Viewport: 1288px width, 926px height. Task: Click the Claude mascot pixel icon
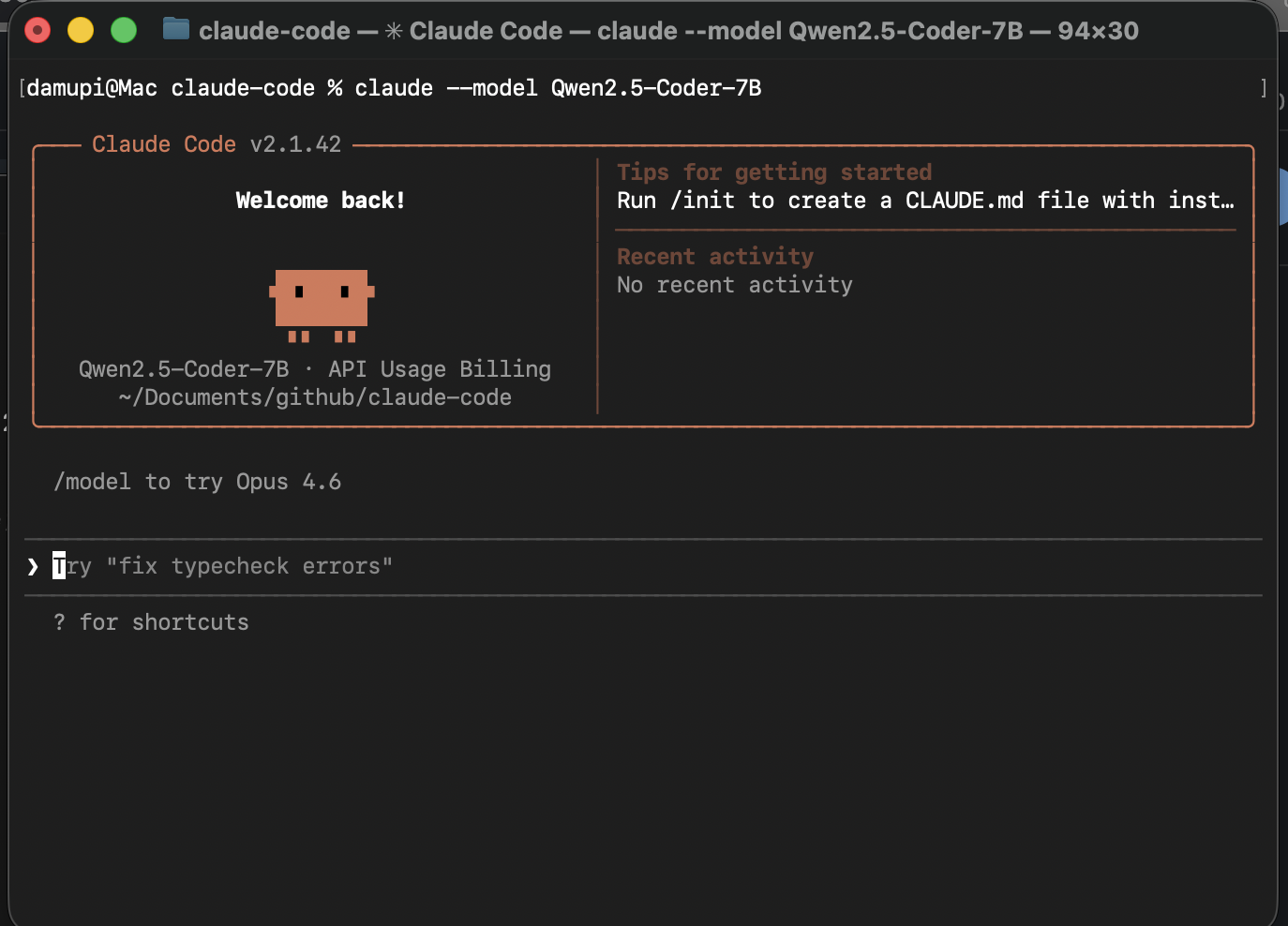point(322,306)
